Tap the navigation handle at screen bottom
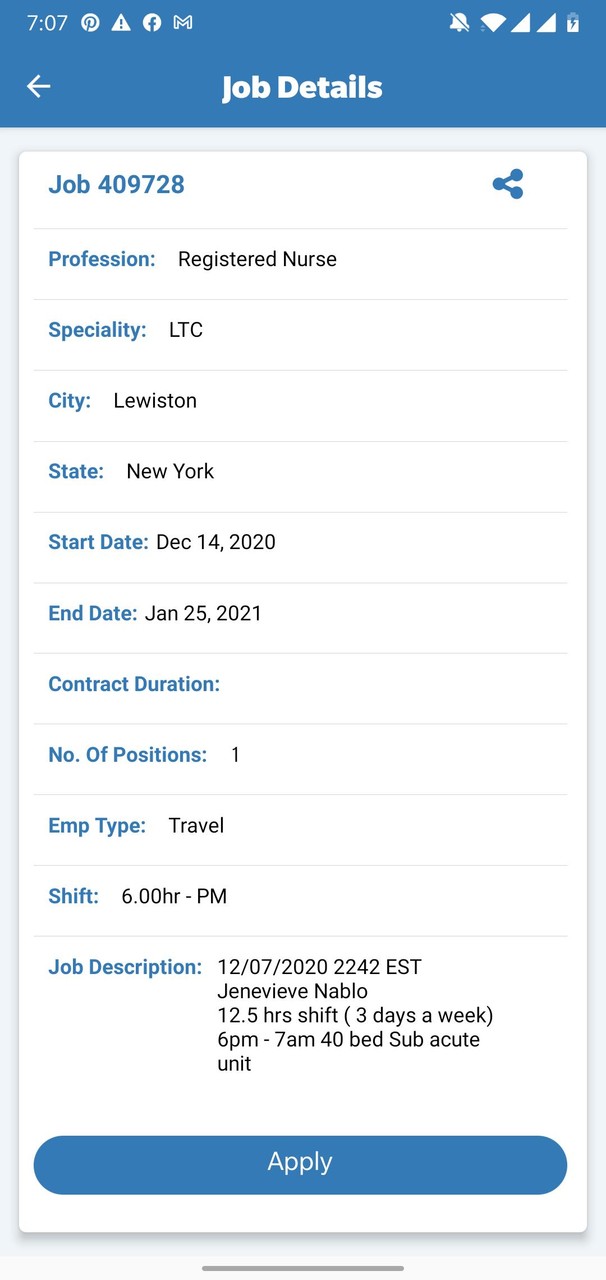Screen dimensions: 606x1280 (x=303, y=1268)
